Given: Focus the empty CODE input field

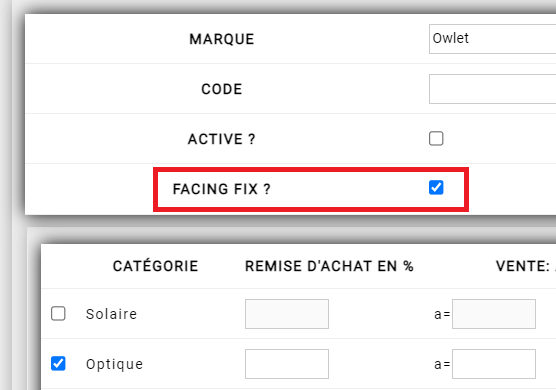Looking at the screenshot, I should click(493, 89).
